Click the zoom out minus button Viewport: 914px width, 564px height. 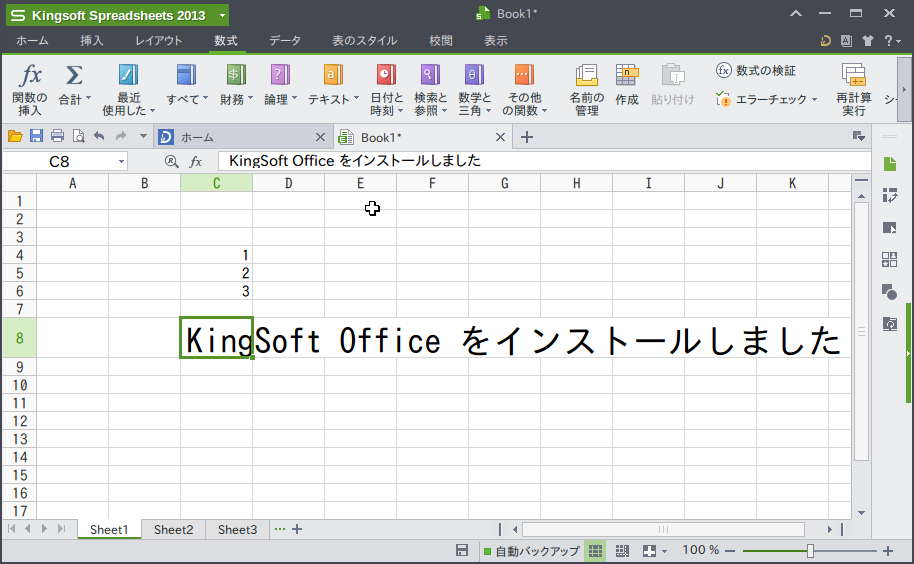[x=729, y=551]
